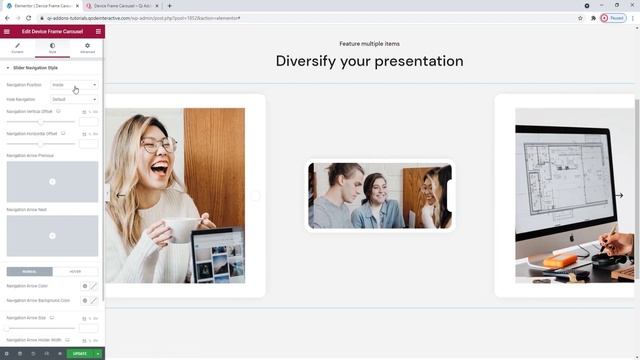Open the save options arrow beside Update

98,353
